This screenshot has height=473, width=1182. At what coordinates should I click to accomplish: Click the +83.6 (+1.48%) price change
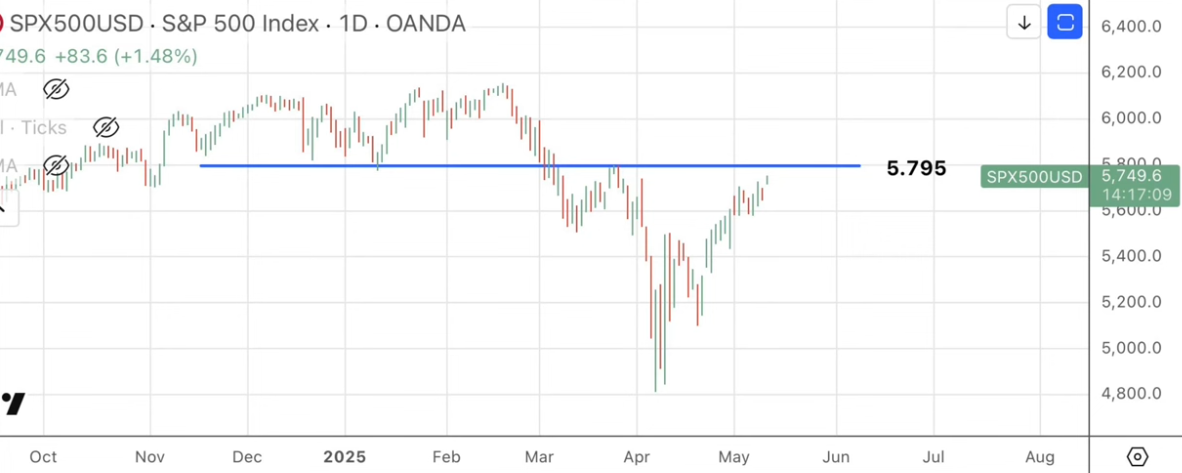(x=125, y=56)
